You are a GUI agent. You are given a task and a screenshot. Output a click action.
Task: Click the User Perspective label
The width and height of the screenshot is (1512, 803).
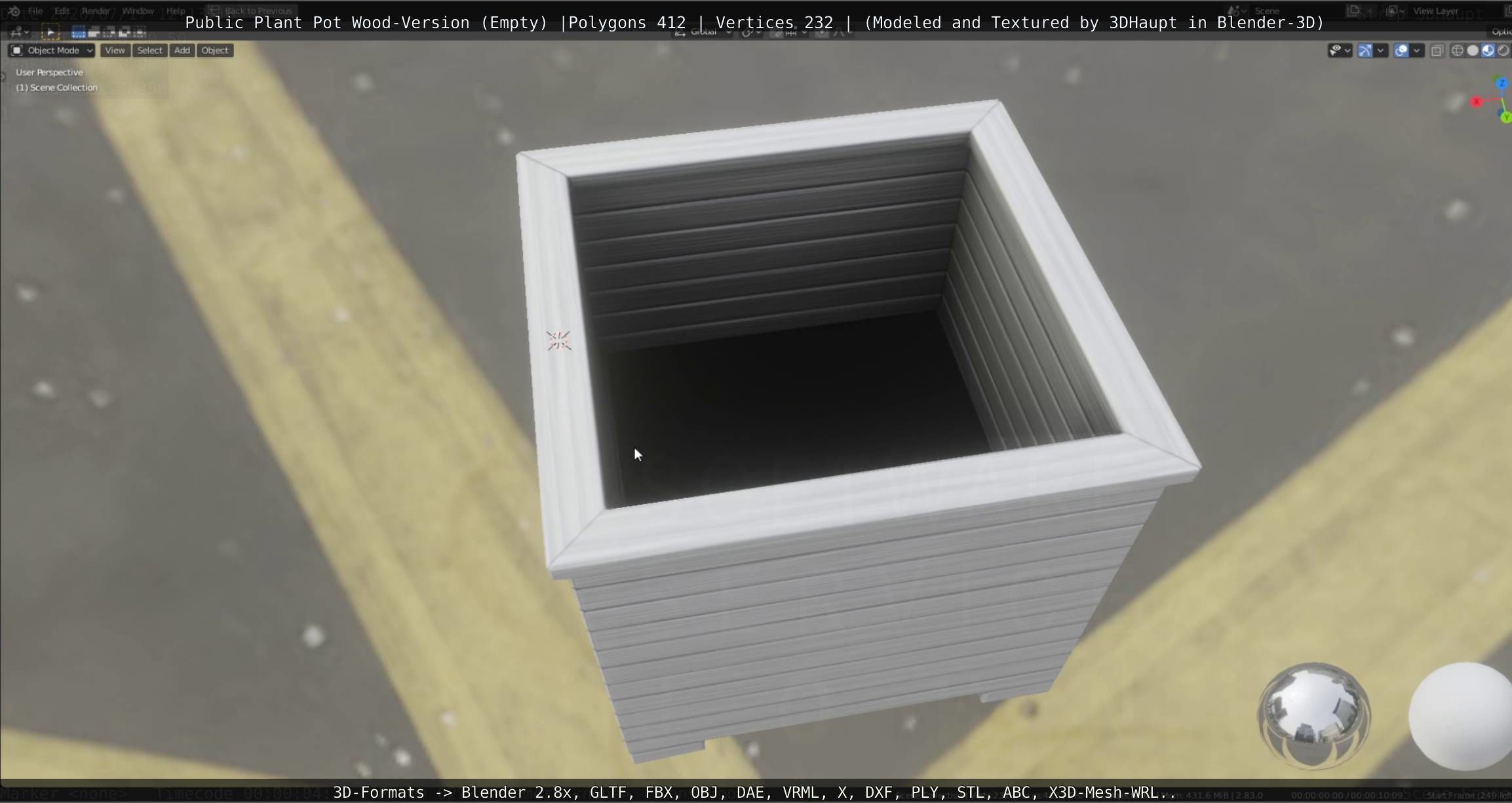pyautogui.click(x=49, y=72)
